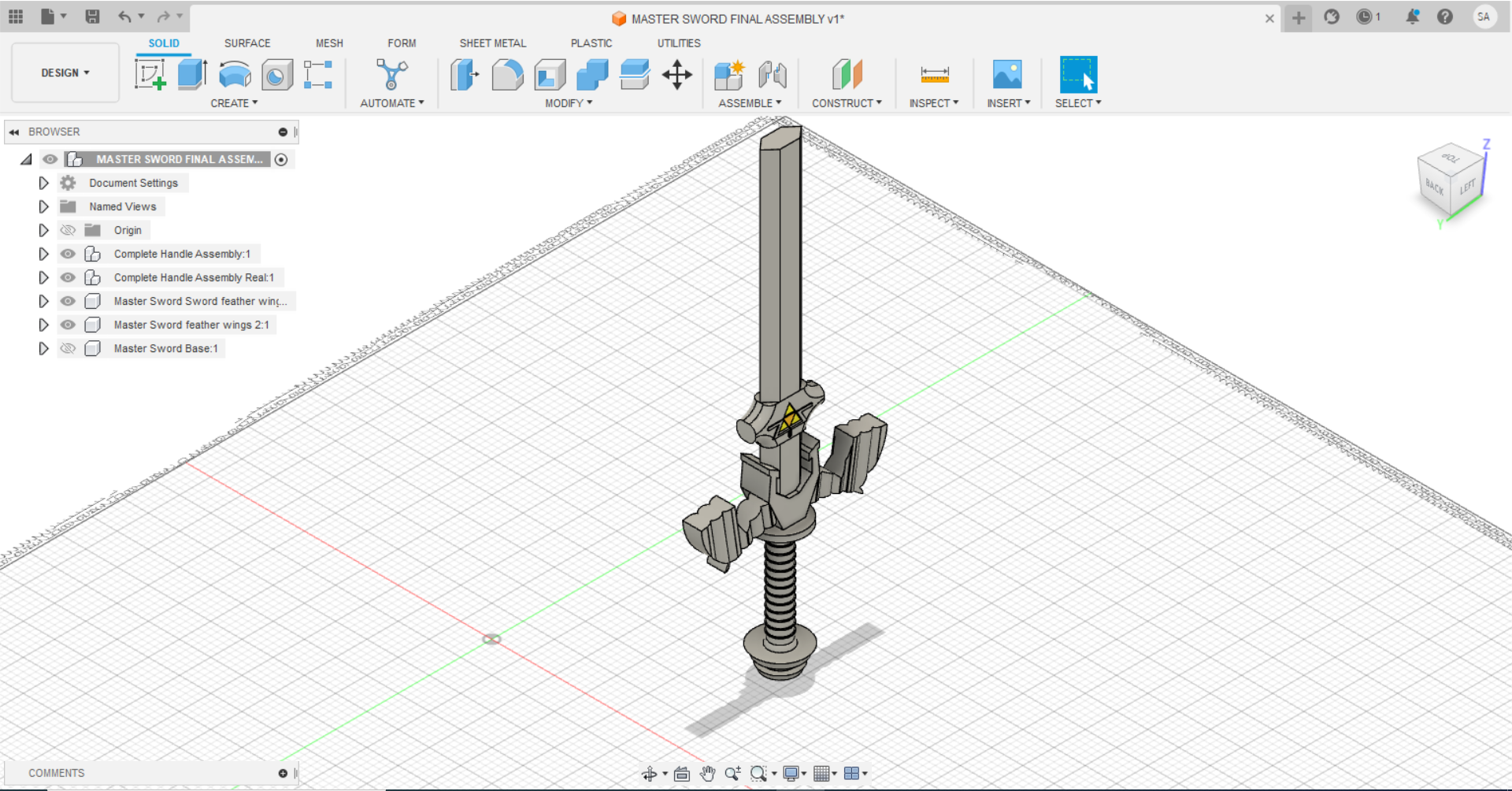This screenshot has width=1512, height=791.
Task: Expand Complete Handle Assembly:1 node
Action: click(43, 254)
